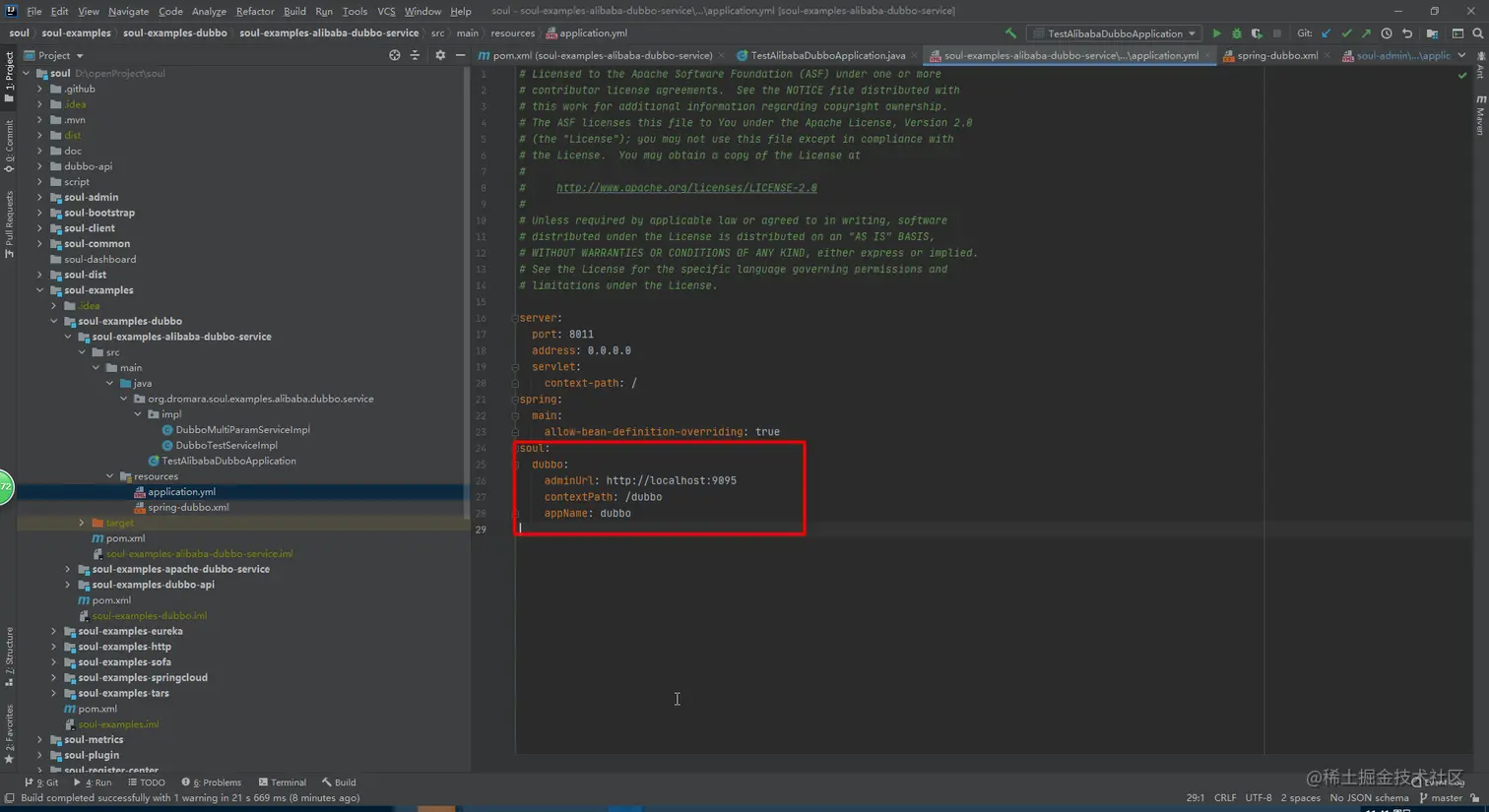Switch to TestAlibabaDubboApplication.java tab
Screen dimensions: 1489x812
827,55
